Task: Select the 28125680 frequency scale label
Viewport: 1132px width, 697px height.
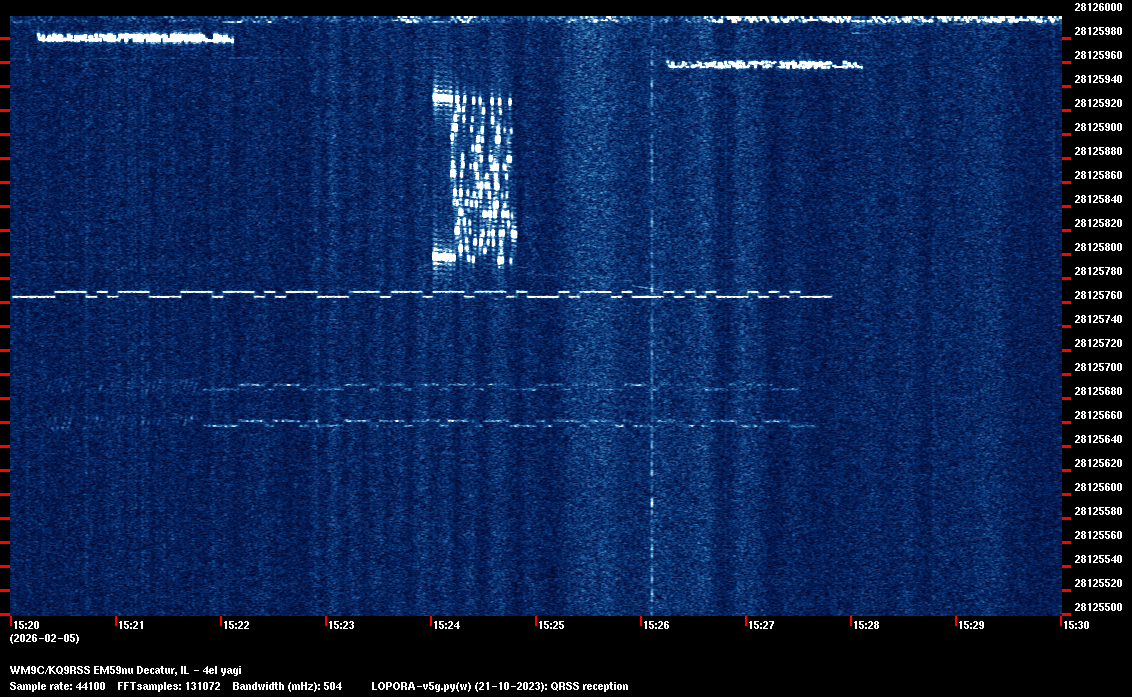Action: point(1097,391)
